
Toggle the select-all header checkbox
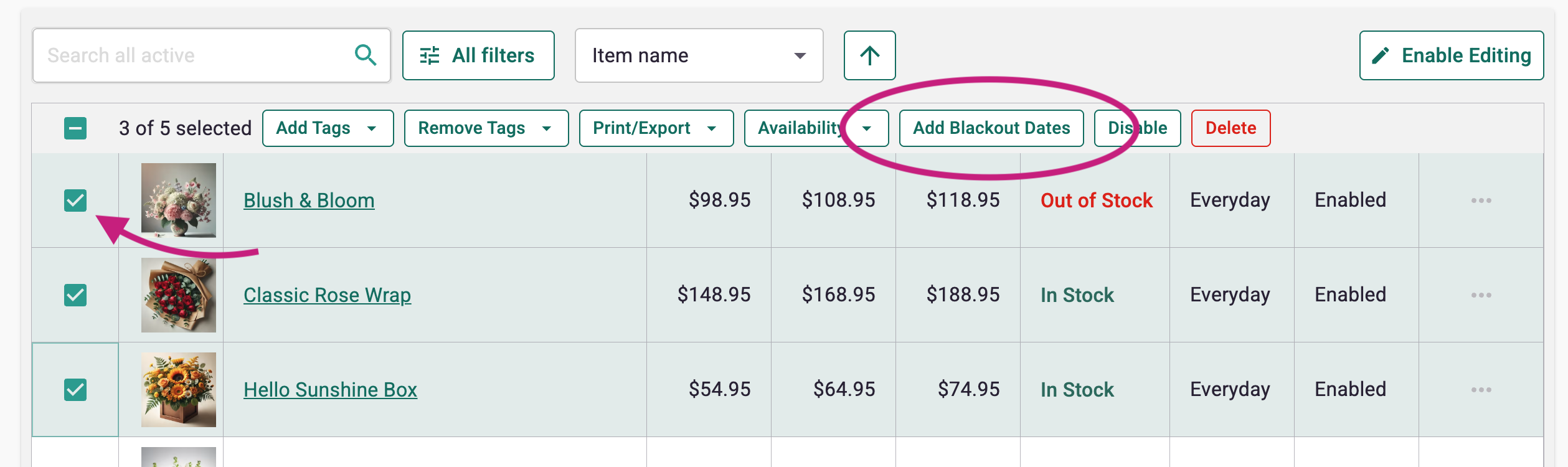point(75,128)
